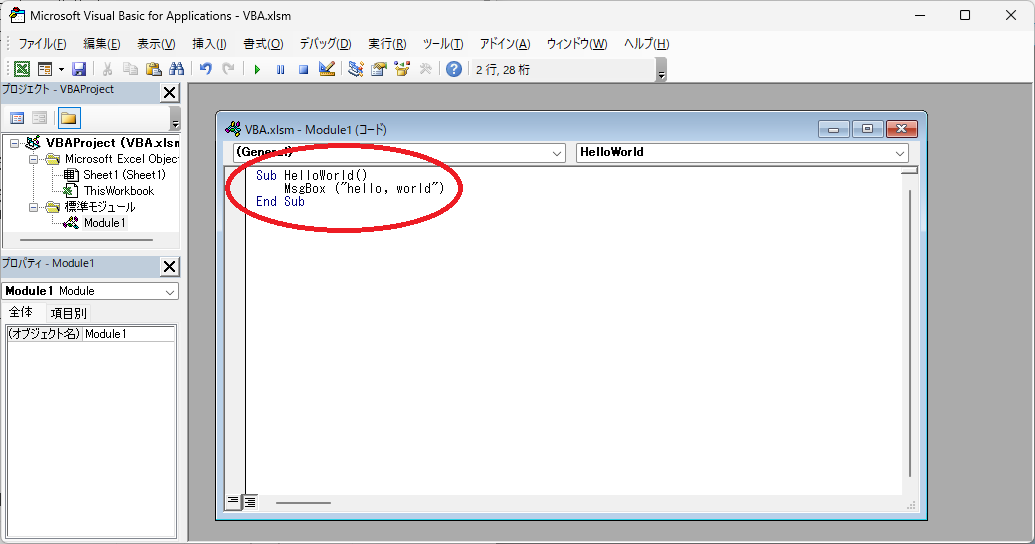1035x544 pixels.
Task: Undo the last action
Action: [x=205, y=69]
